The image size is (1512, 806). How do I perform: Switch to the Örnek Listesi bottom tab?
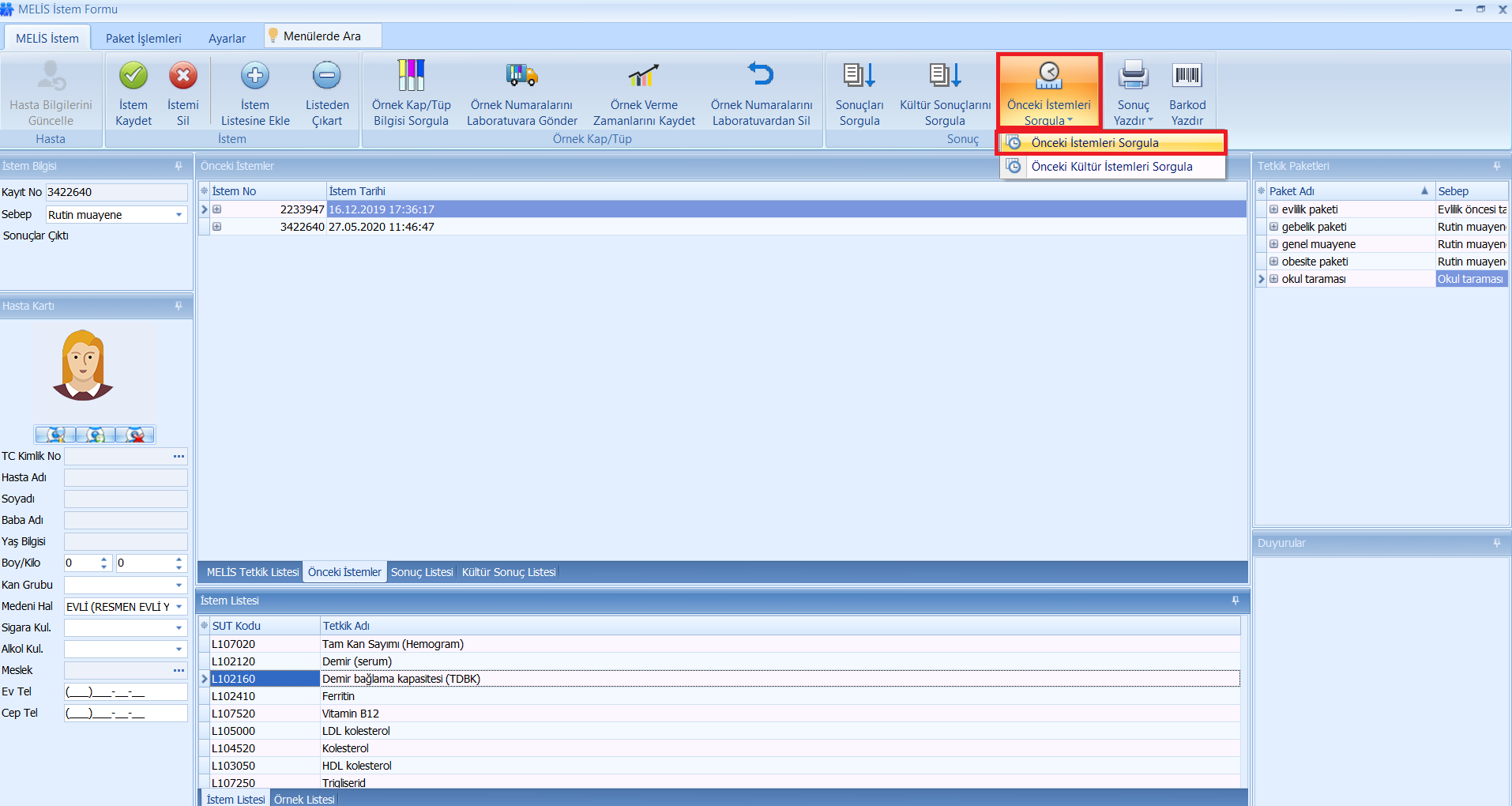pos(304,799)
